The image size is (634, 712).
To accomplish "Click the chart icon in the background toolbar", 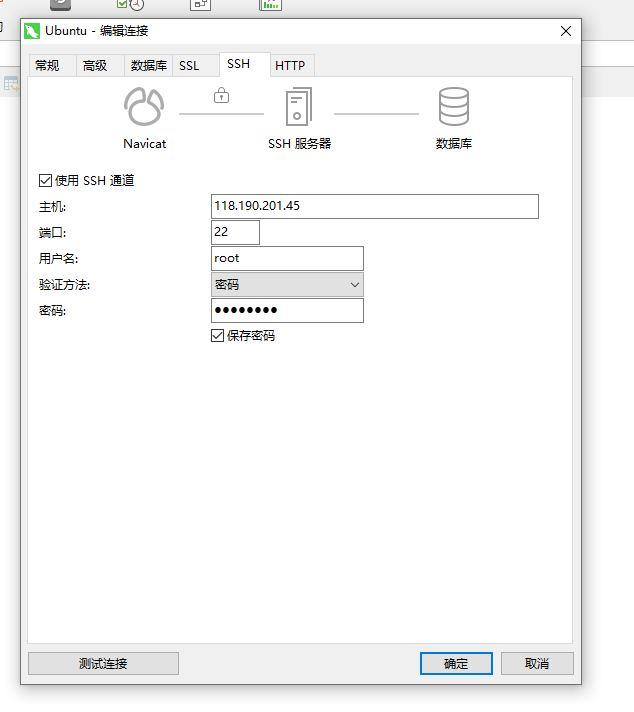I will [x=270, y=5].
